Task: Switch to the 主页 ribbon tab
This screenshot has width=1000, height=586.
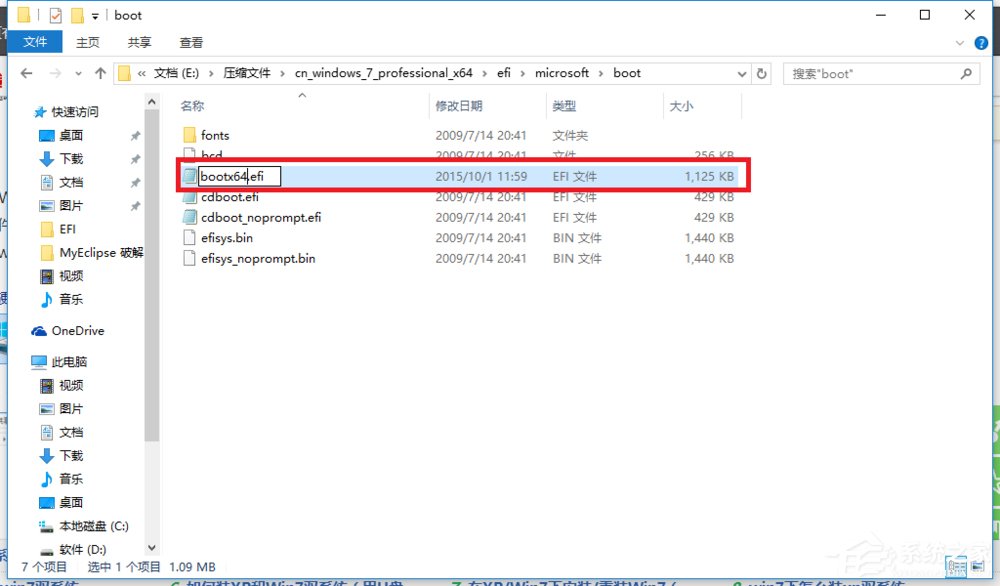Action: tap(88, 42)
